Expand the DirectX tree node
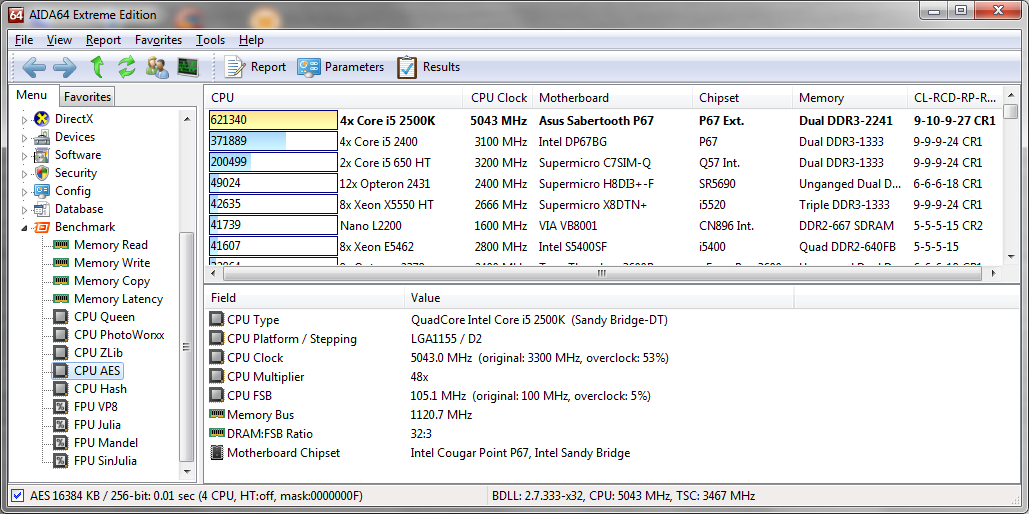 pos(25,120)
